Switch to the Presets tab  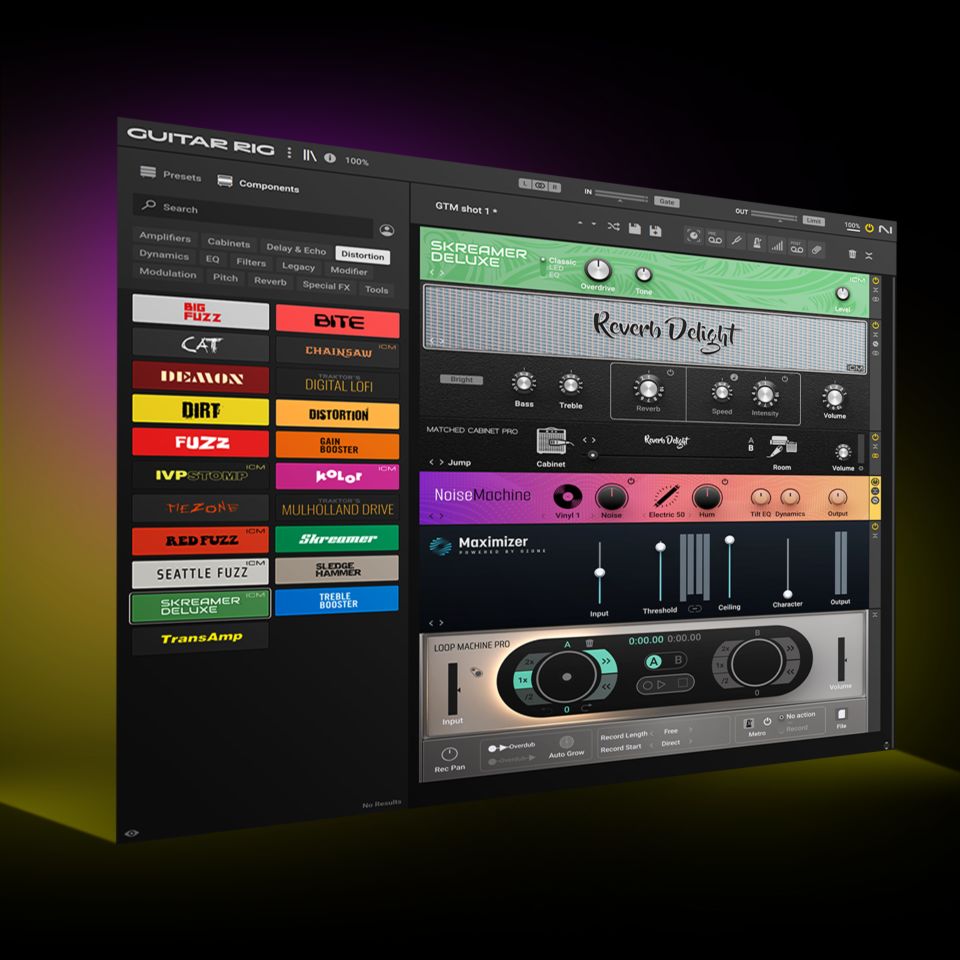170,175
